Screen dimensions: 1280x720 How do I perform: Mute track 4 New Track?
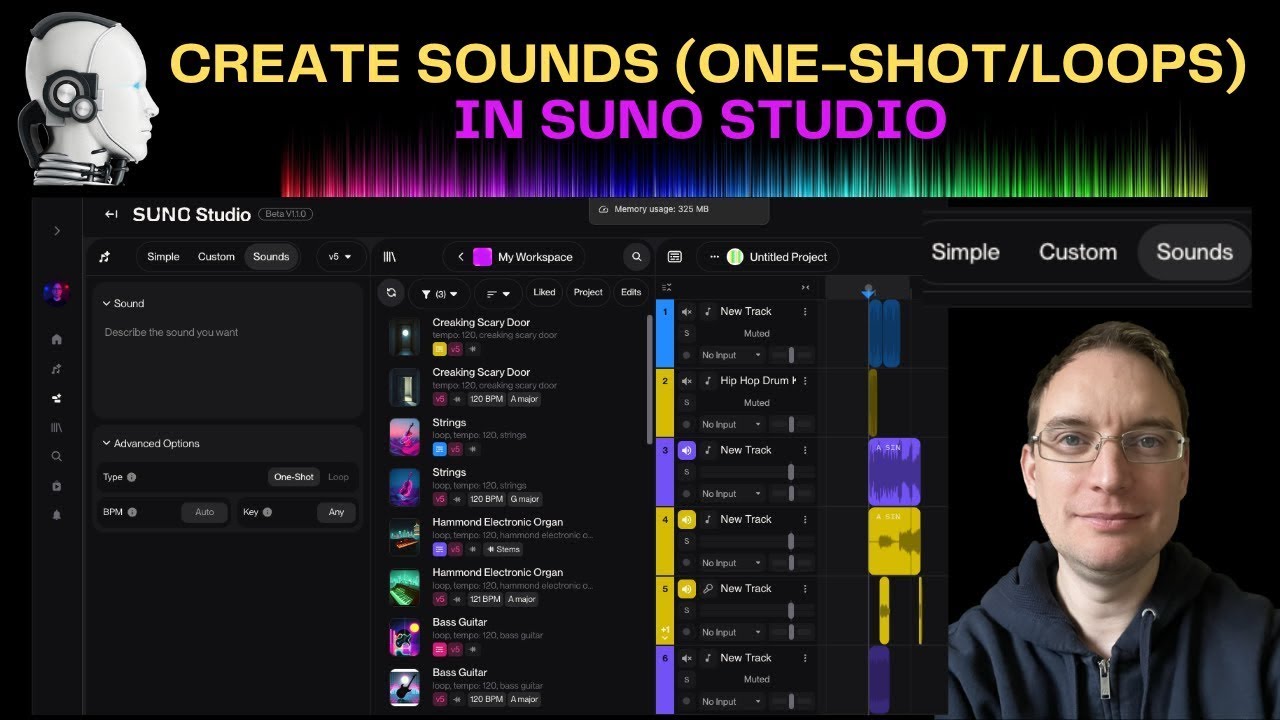coord(687,519)
